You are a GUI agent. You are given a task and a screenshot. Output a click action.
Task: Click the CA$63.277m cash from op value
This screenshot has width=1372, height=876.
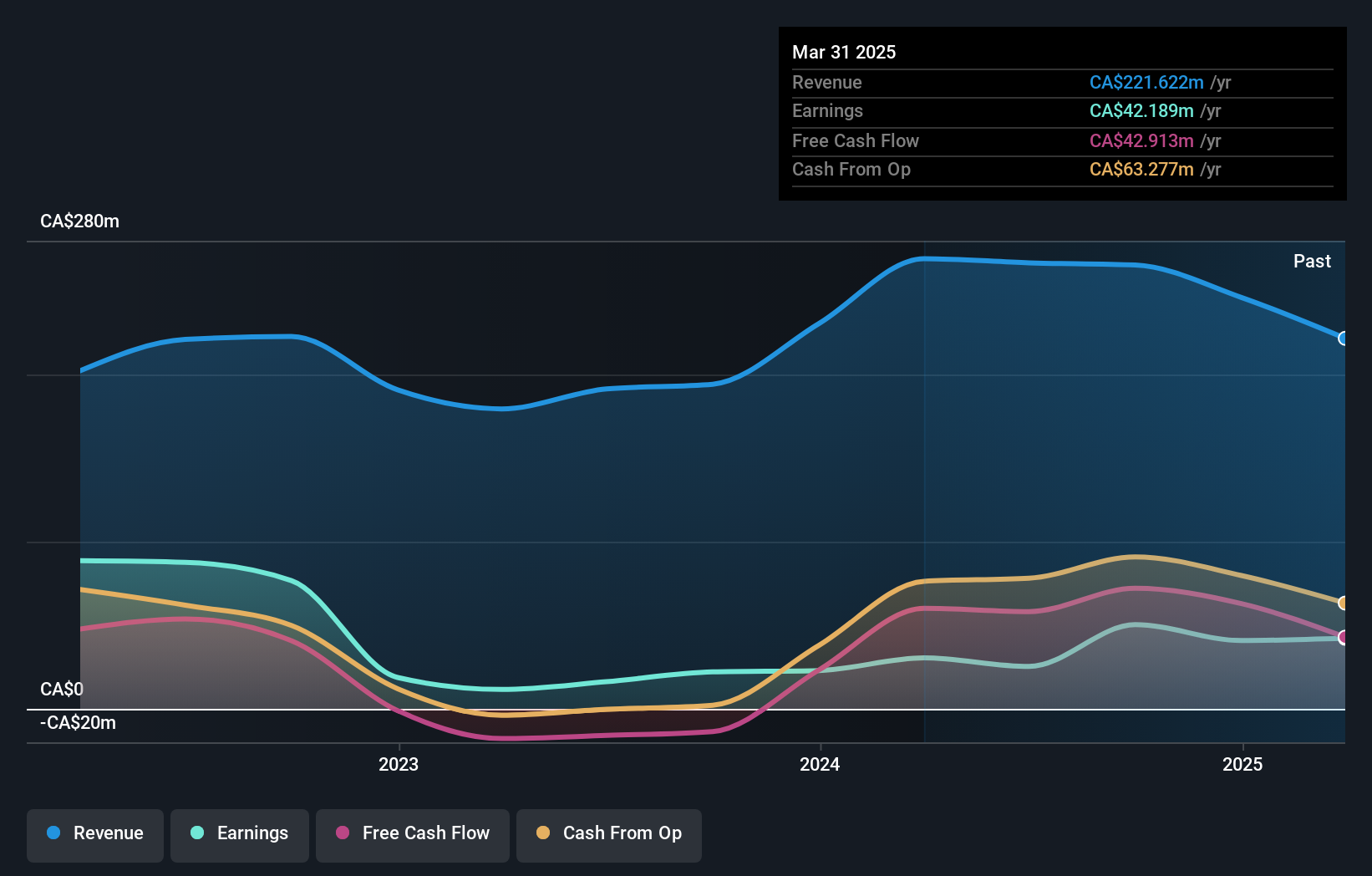[x=1141, y=169]
